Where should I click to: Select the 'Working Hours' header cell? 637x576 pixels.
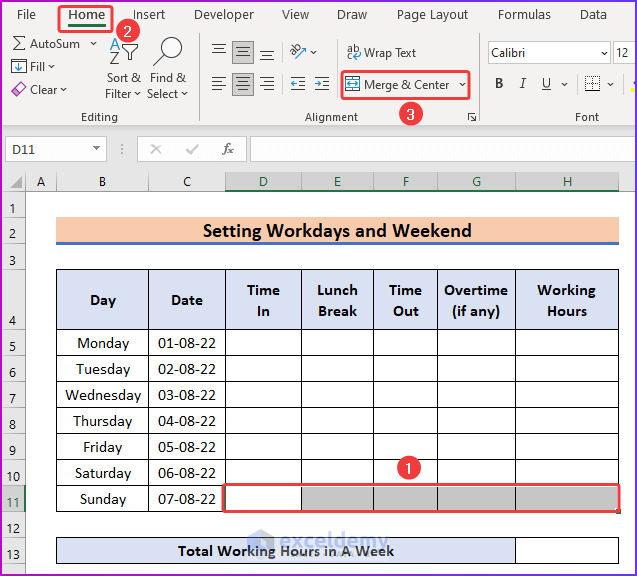coord(567,300)
